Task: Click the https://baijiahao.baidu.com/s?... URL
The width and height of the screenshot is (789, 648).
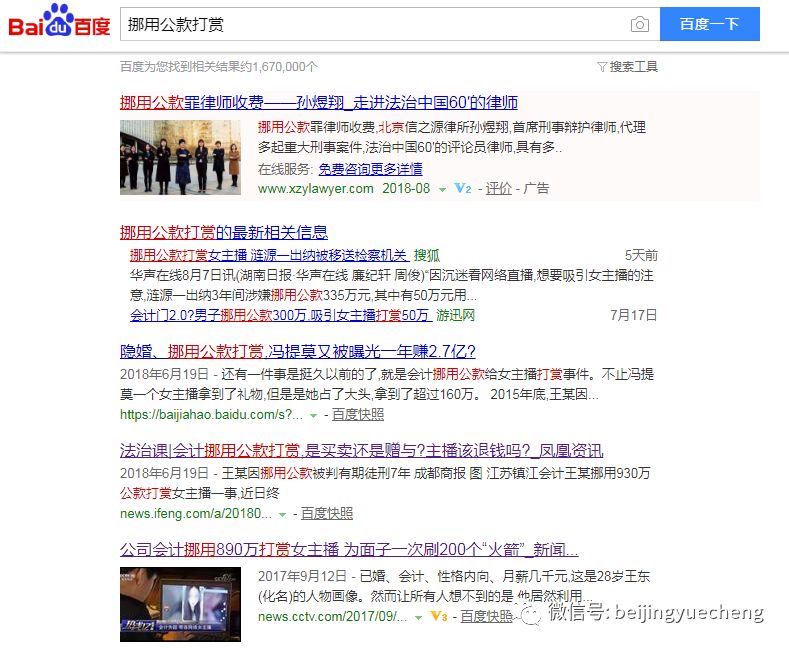Action: [211, 415]
